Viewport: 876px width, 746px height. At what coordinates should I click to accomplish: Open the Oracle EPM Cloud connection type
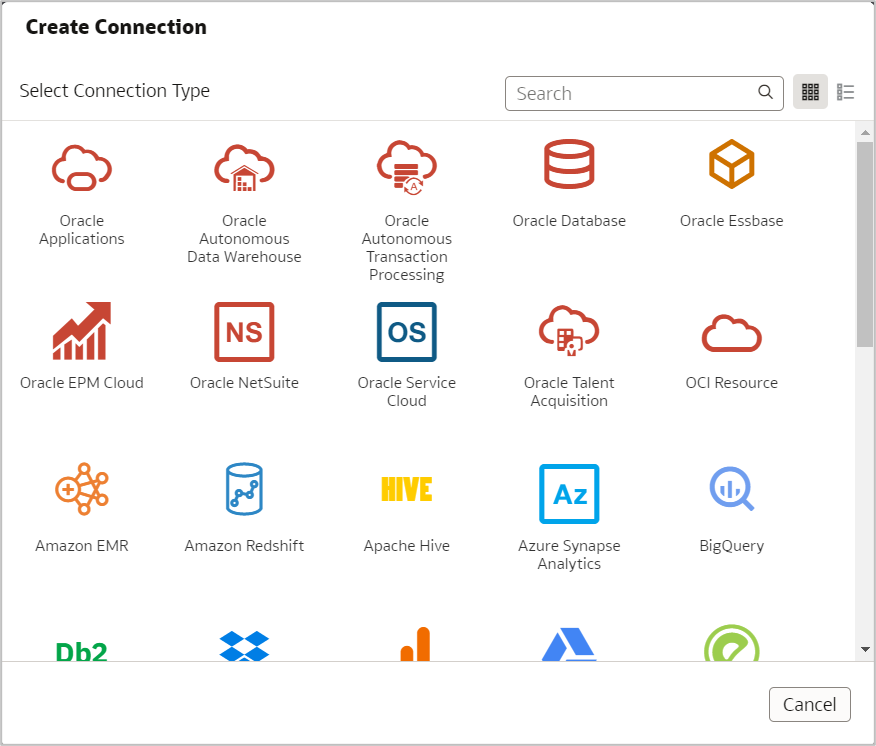tap(82, 331)
